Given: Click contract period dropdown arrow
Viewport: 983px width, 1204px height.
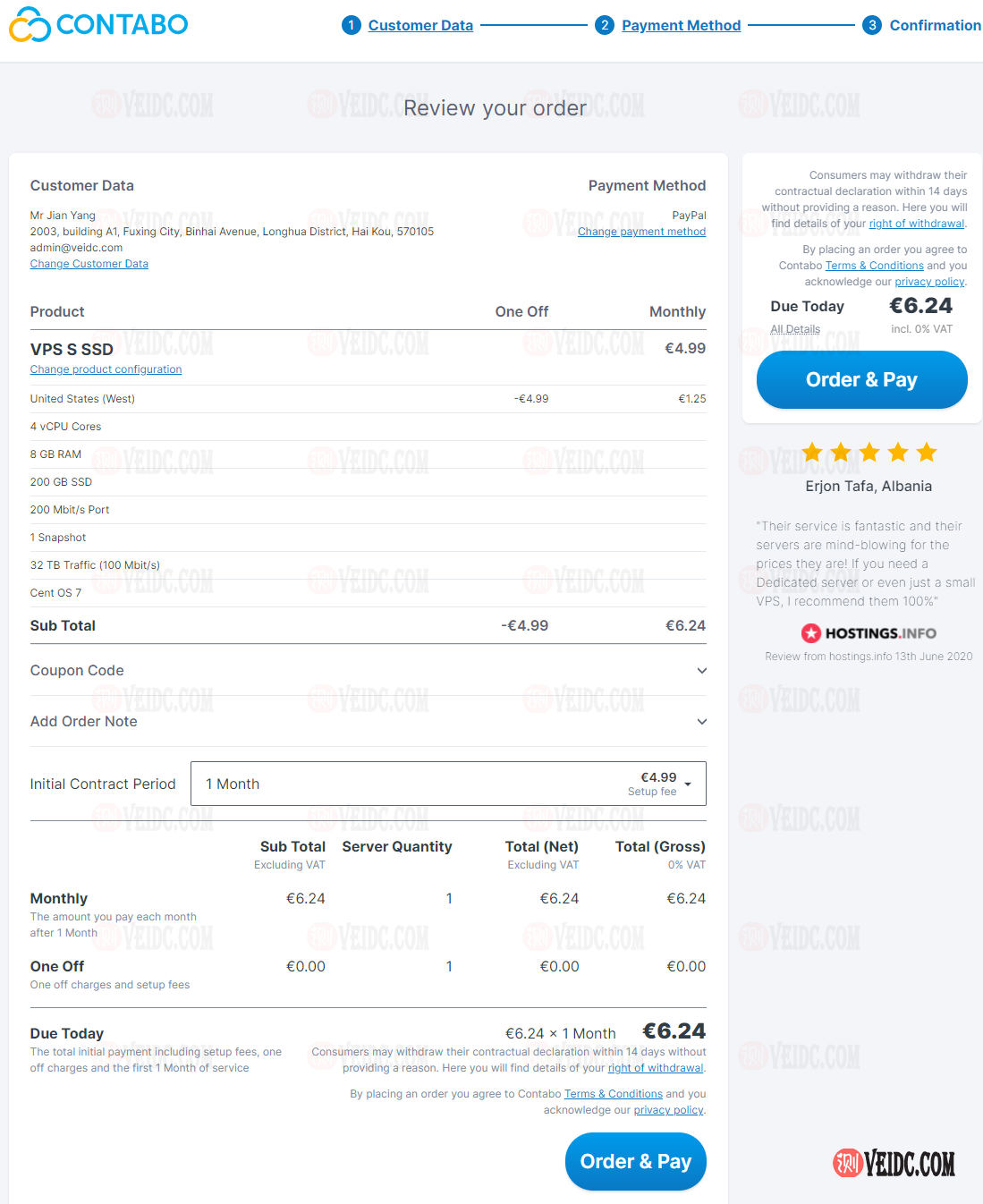Looking at the screenshot, I should click(x=688, y=784).
